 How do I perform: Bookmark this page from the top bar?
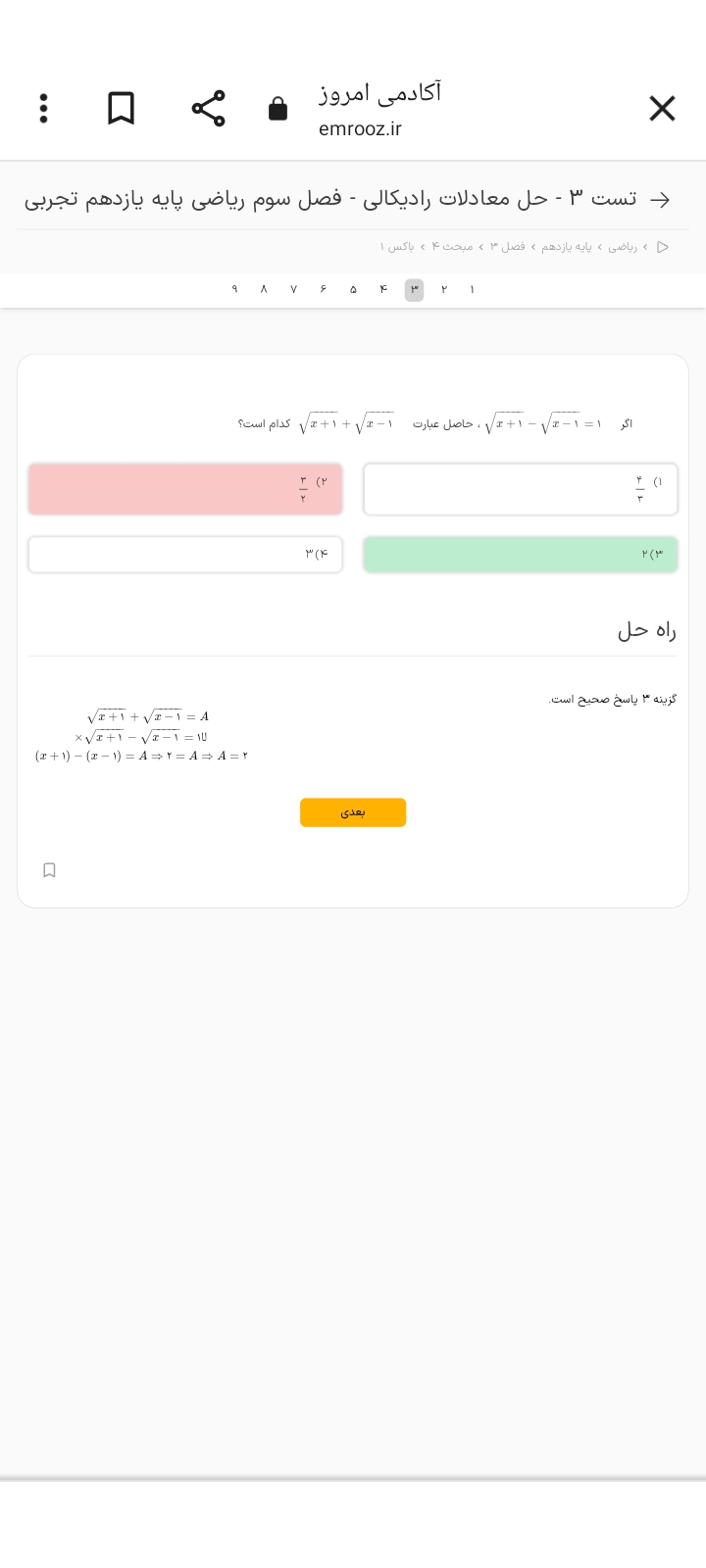click(121, 109)
